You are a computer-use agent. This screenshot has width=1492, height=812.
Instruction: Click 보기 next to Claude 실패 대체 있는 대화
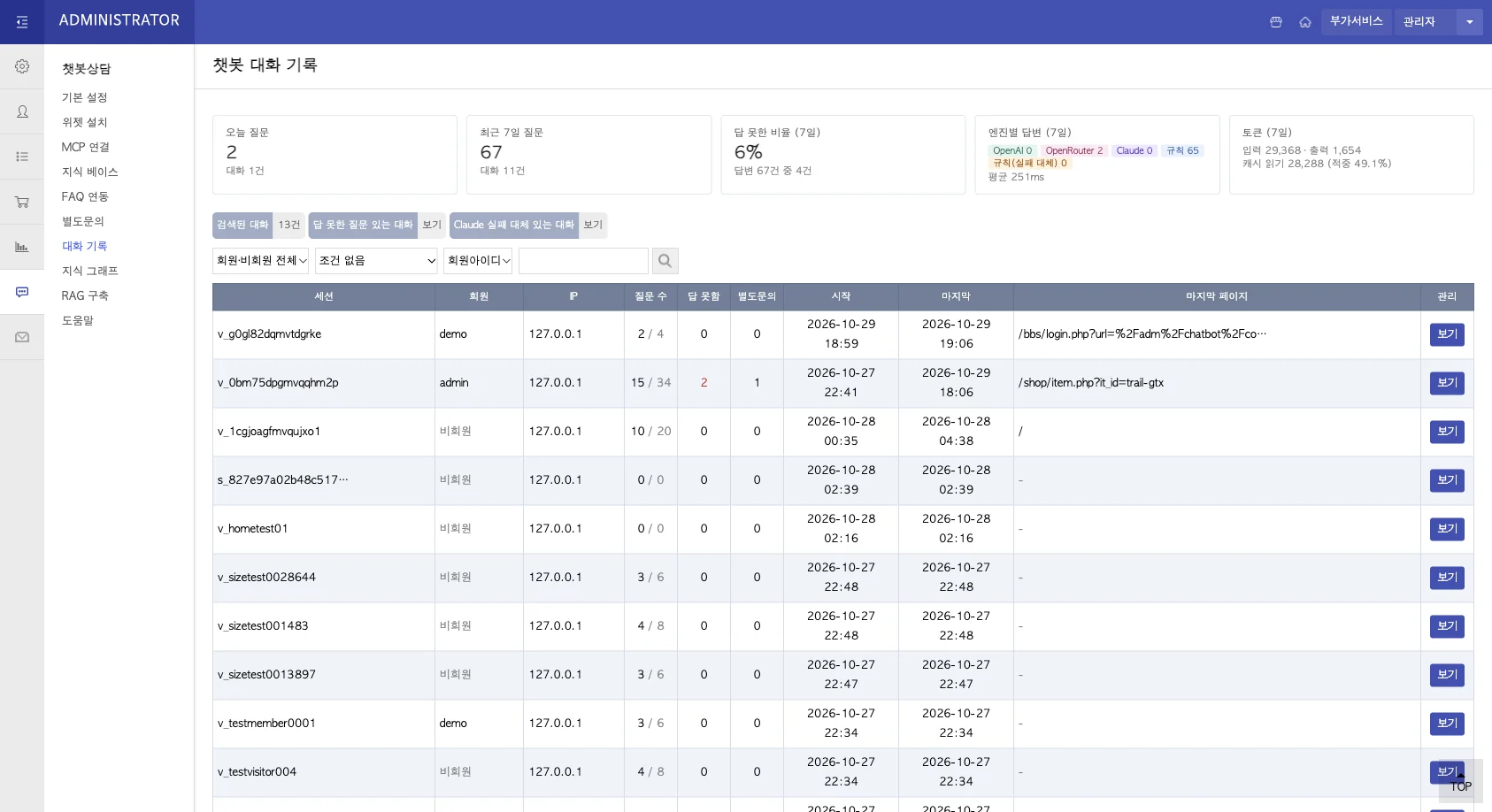593,226
